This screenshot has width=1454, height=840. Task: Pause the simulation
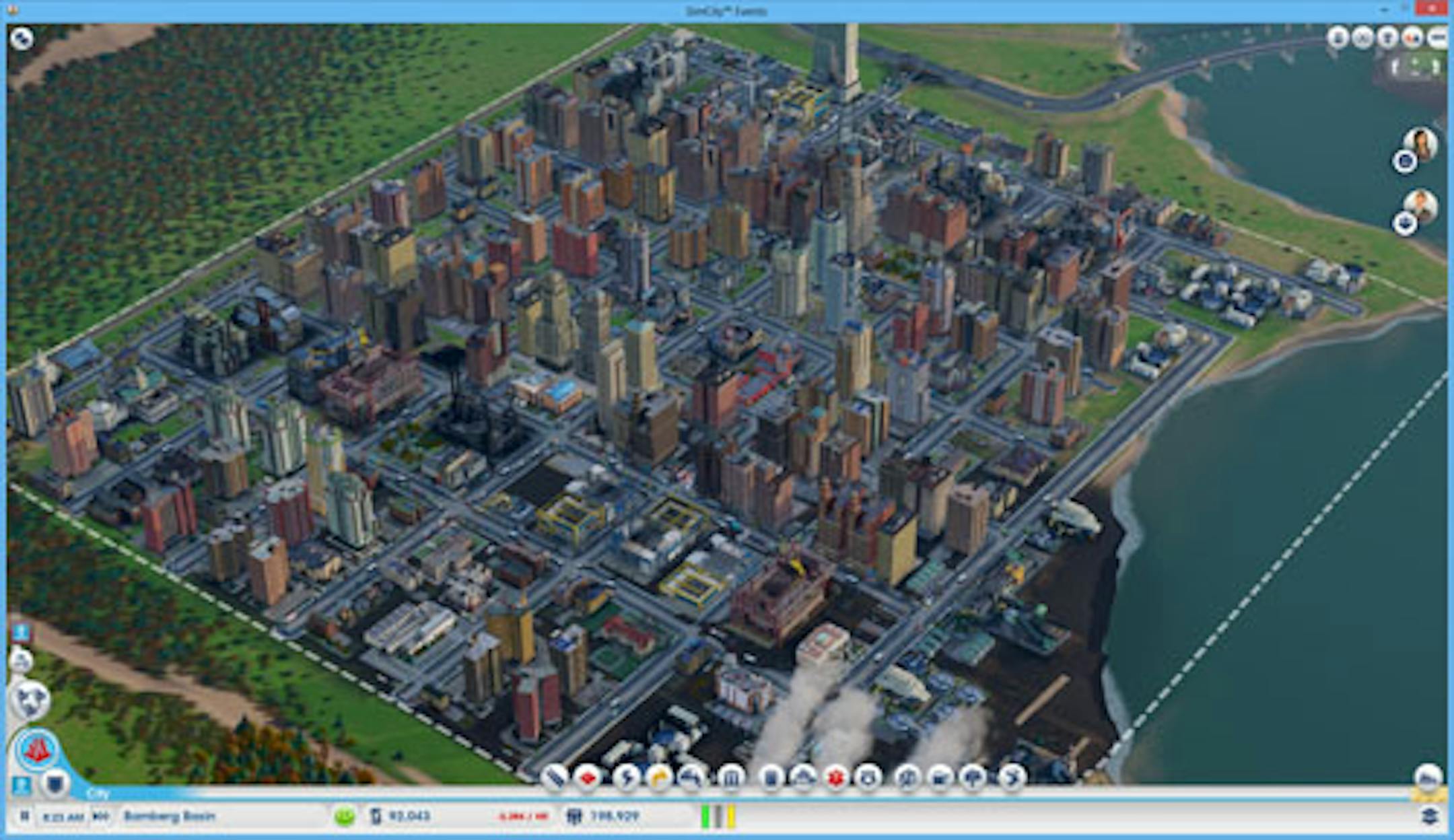25,816
